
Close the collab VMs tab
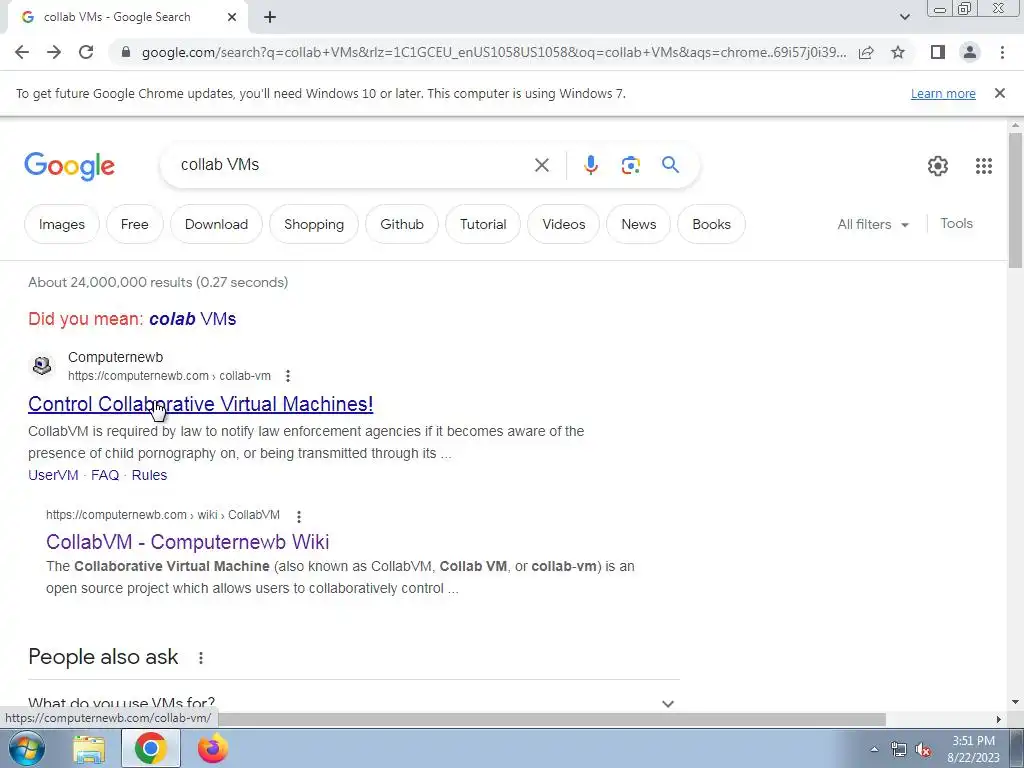coord(232,18)
